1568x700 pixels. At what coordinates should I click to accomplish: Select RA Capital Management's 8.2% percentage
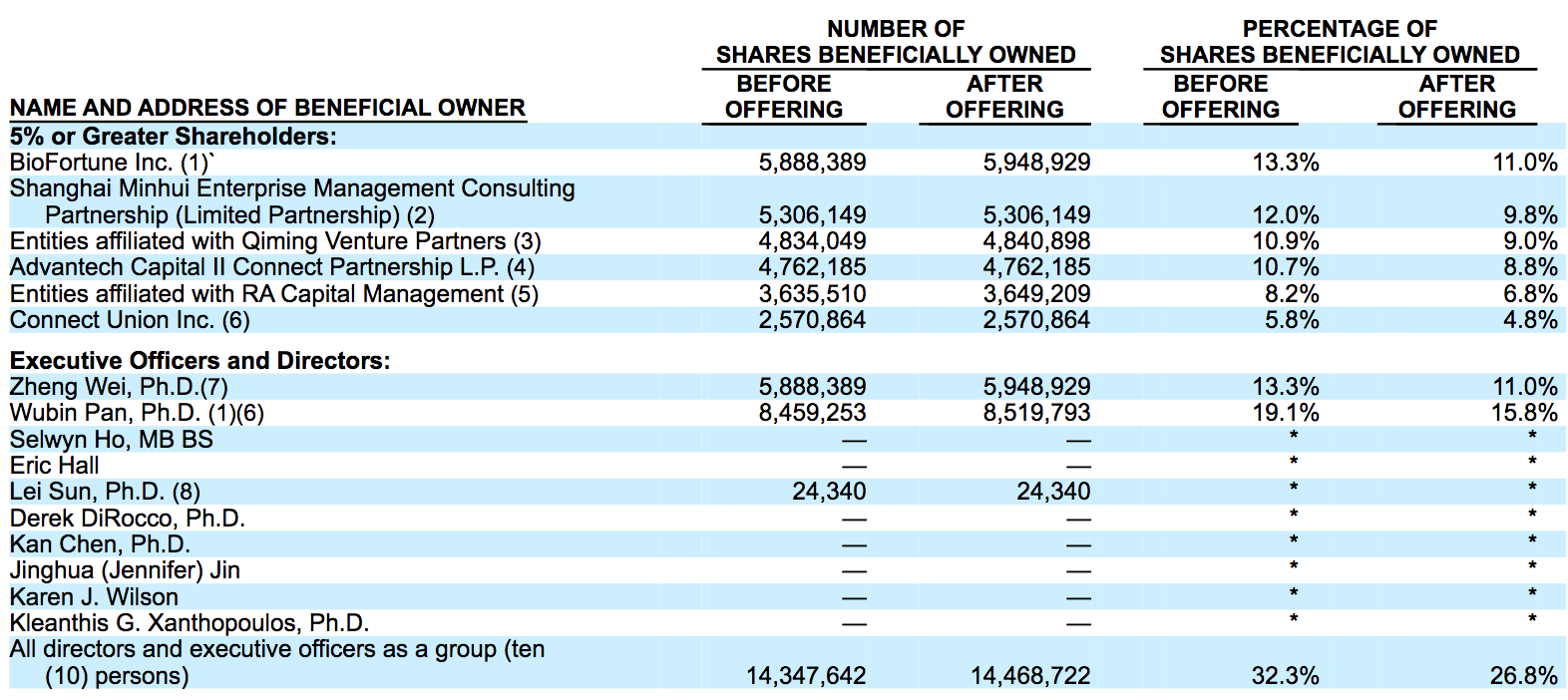coord(1292,294)
